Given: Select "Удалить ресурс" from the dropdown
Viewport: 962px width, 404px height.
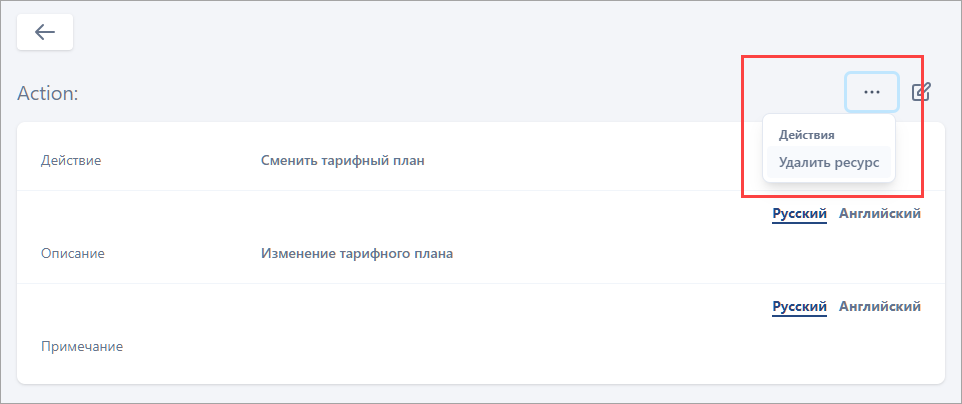Looking at the screenshot, I should coord(828,162).
